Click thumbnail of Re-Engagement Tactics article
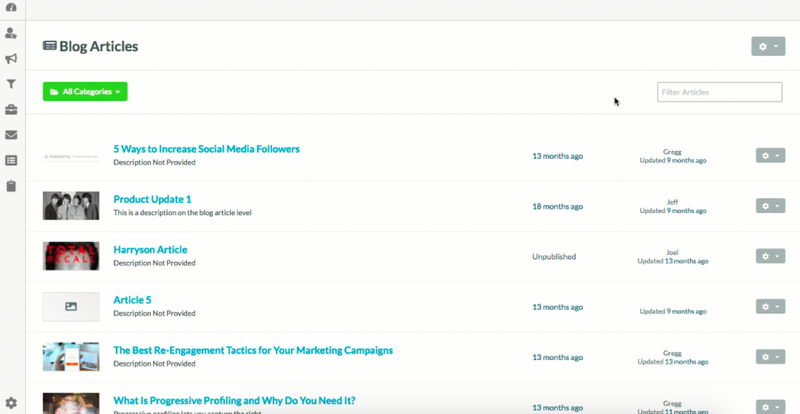The image size is (800, 414). pos(71,357)
